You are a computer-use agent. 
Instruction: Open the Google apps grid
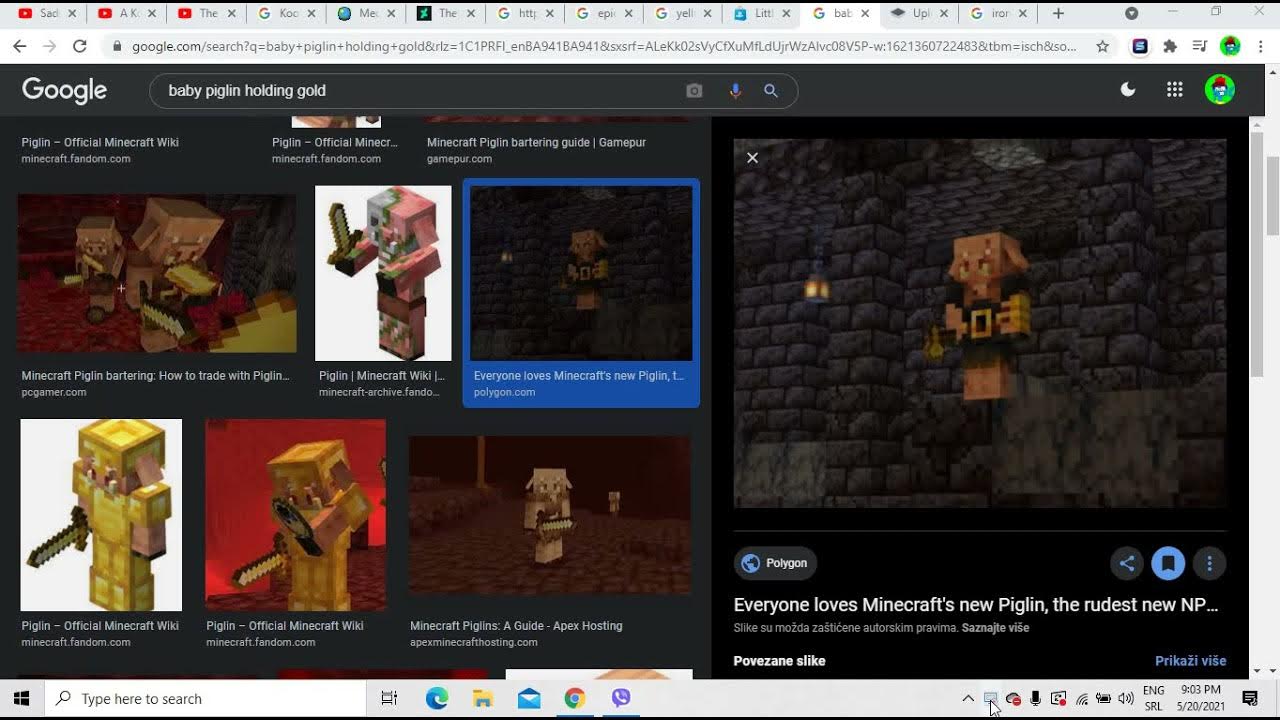[x=1175, y=90]
